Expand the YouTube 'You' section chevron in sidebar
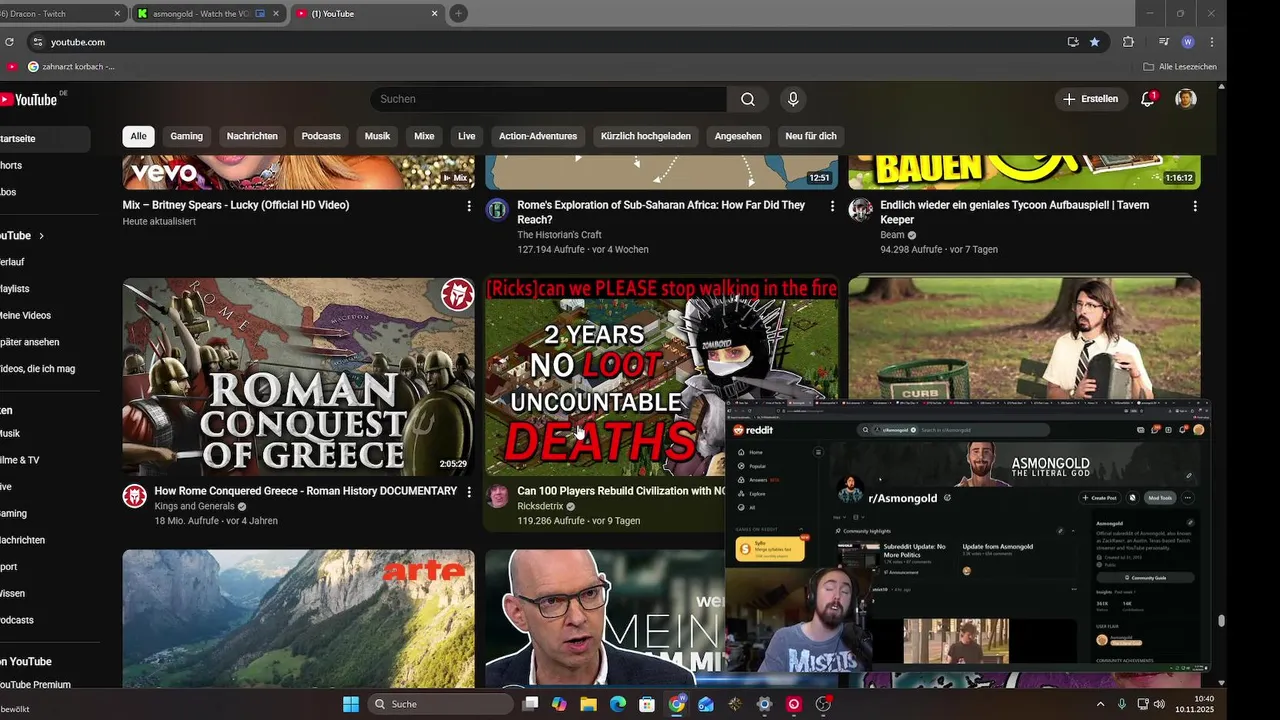 point(41,236)
